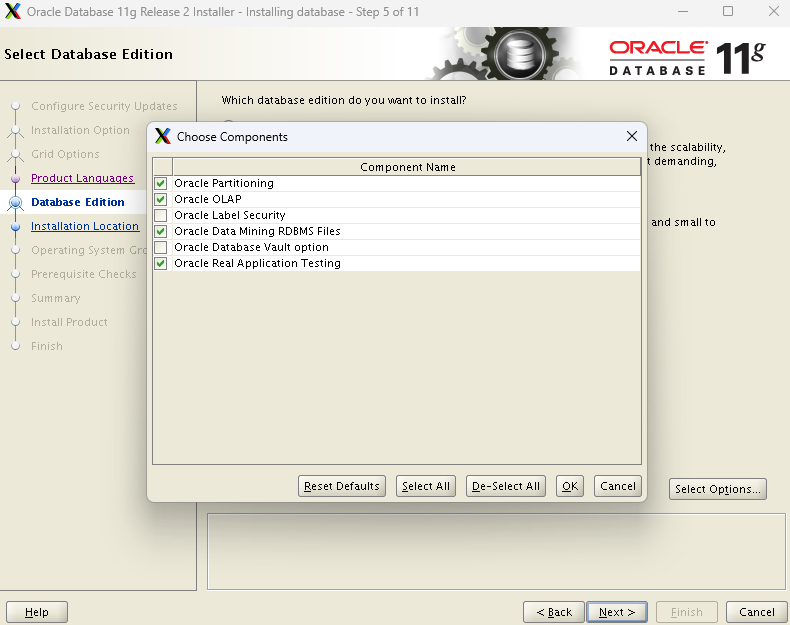Enable the Oracle Label Security checkbox
The width and height of the screenshot is (790, 625).
coord(161,216)
